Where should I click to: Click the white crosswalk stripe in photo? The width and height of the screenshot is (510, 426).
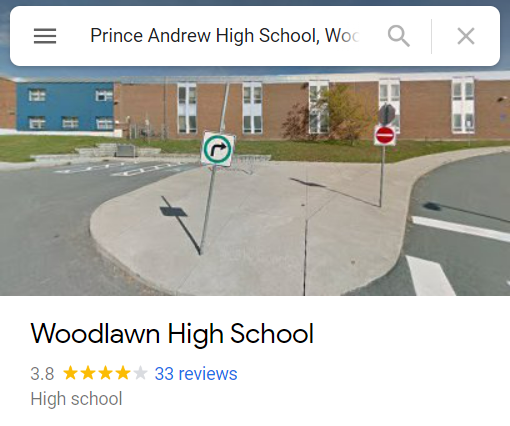[x=460, y=228]
